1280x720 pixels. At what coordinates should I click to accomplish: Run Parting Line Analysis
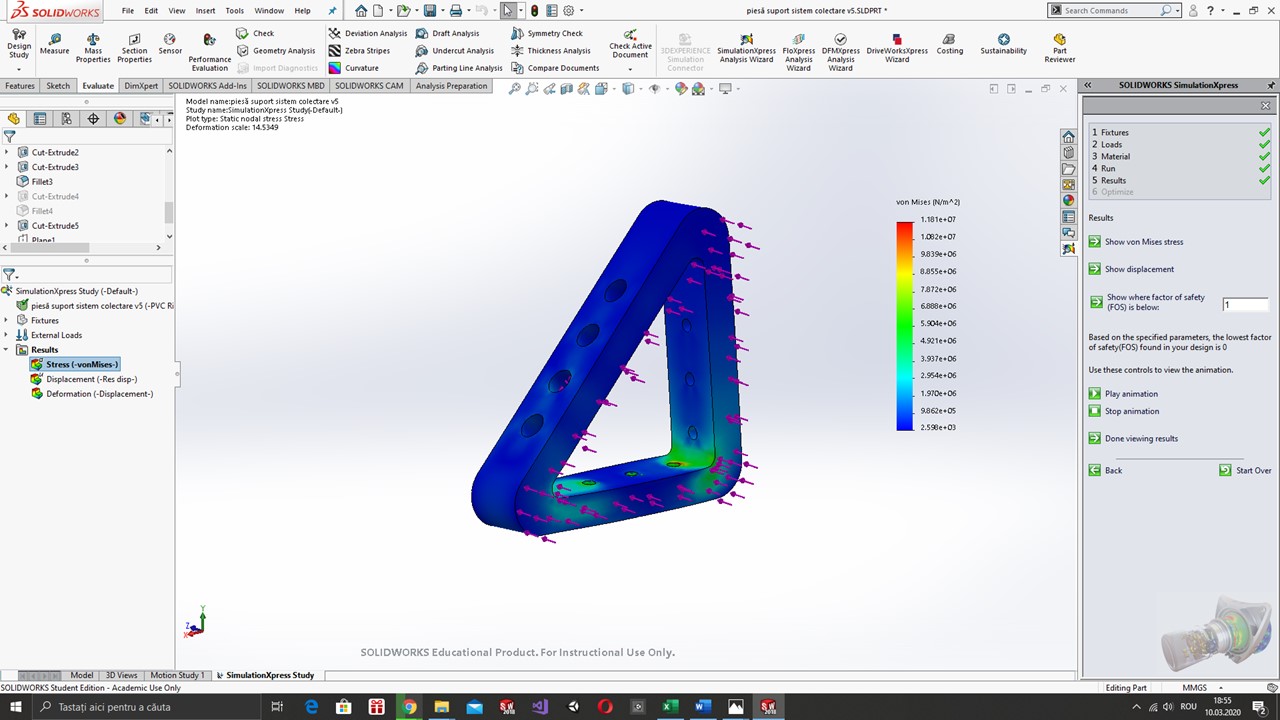pos(459,68)
